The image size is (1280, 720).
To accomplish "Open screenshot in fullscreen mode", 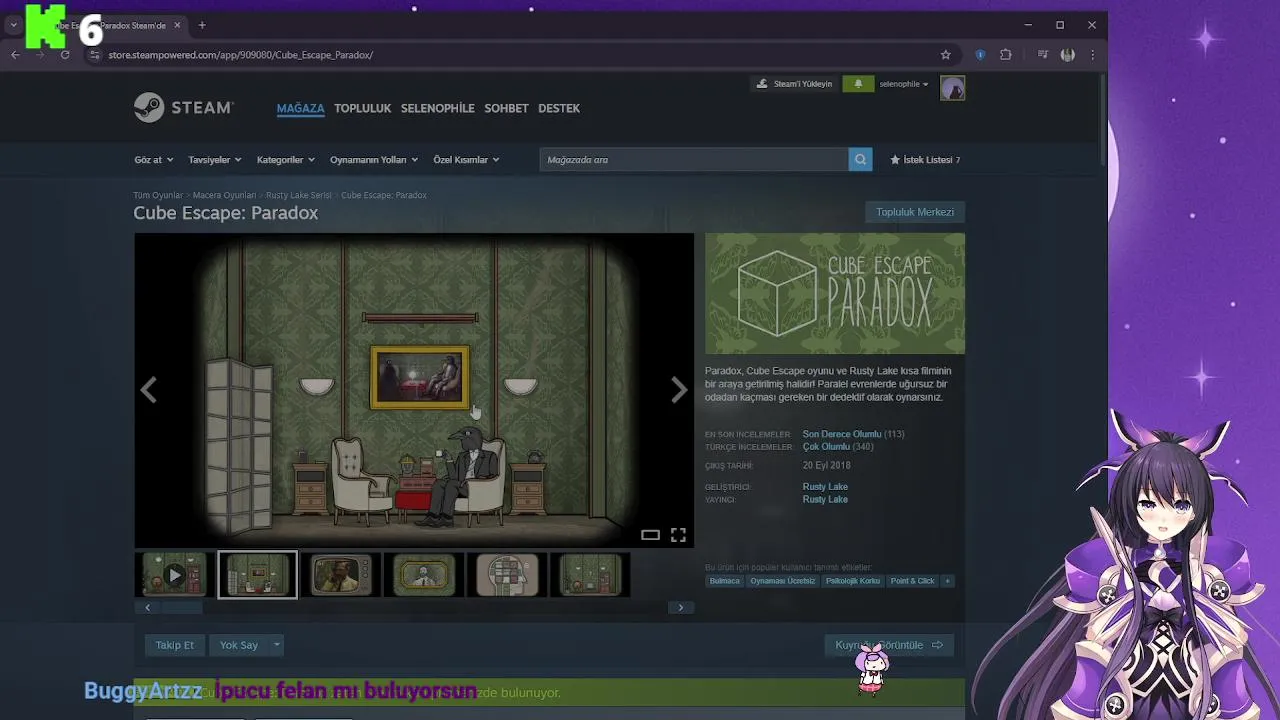I will [x=678, y=535].
